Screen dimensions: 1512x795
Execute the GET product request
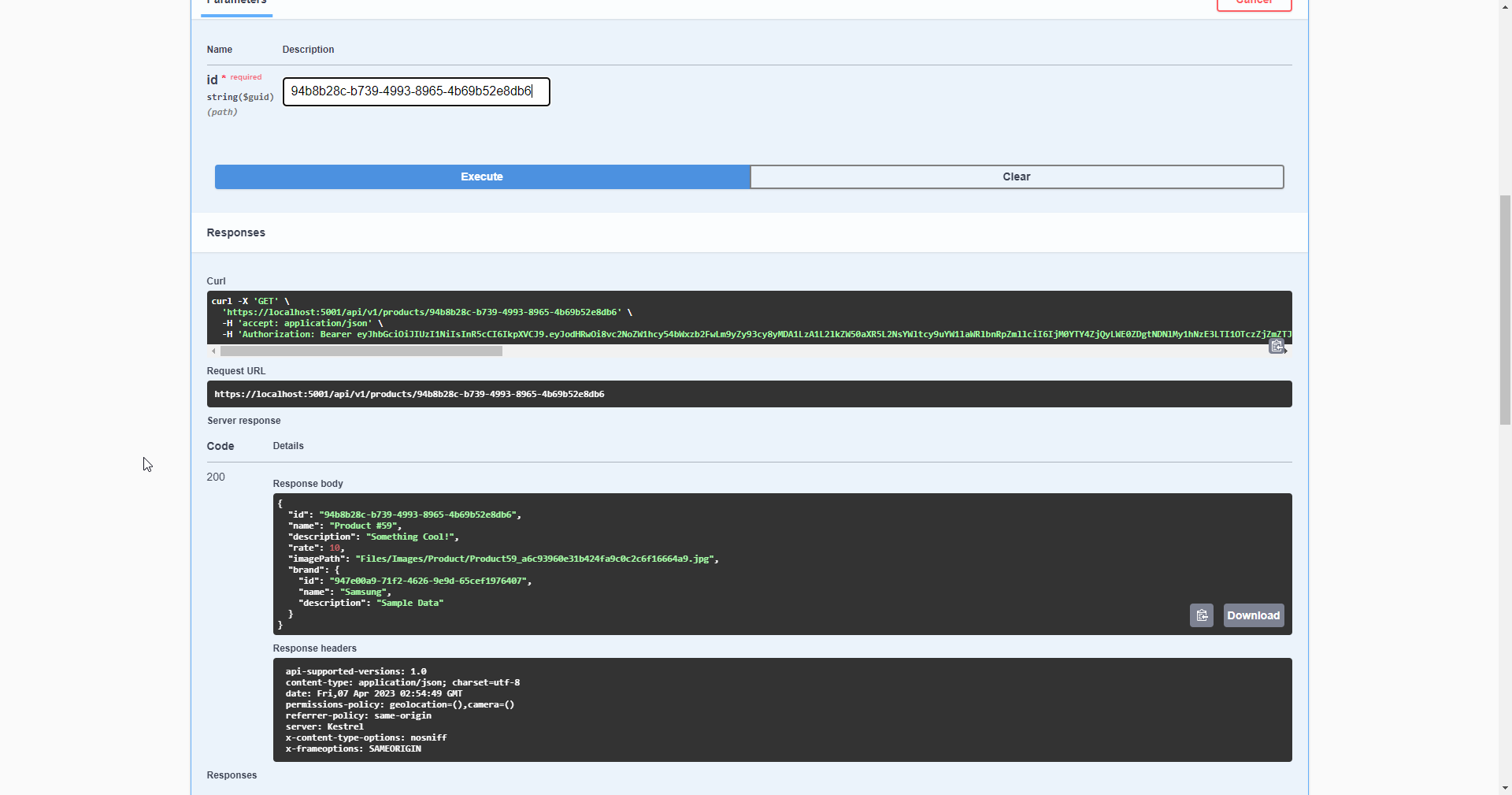pyautogui.click(x=482, y=176)
